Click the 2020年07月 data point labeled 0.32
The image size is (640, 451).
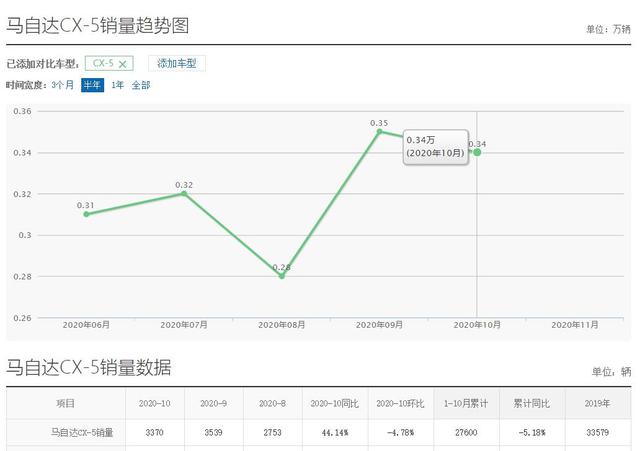click(x=184, y=193)
